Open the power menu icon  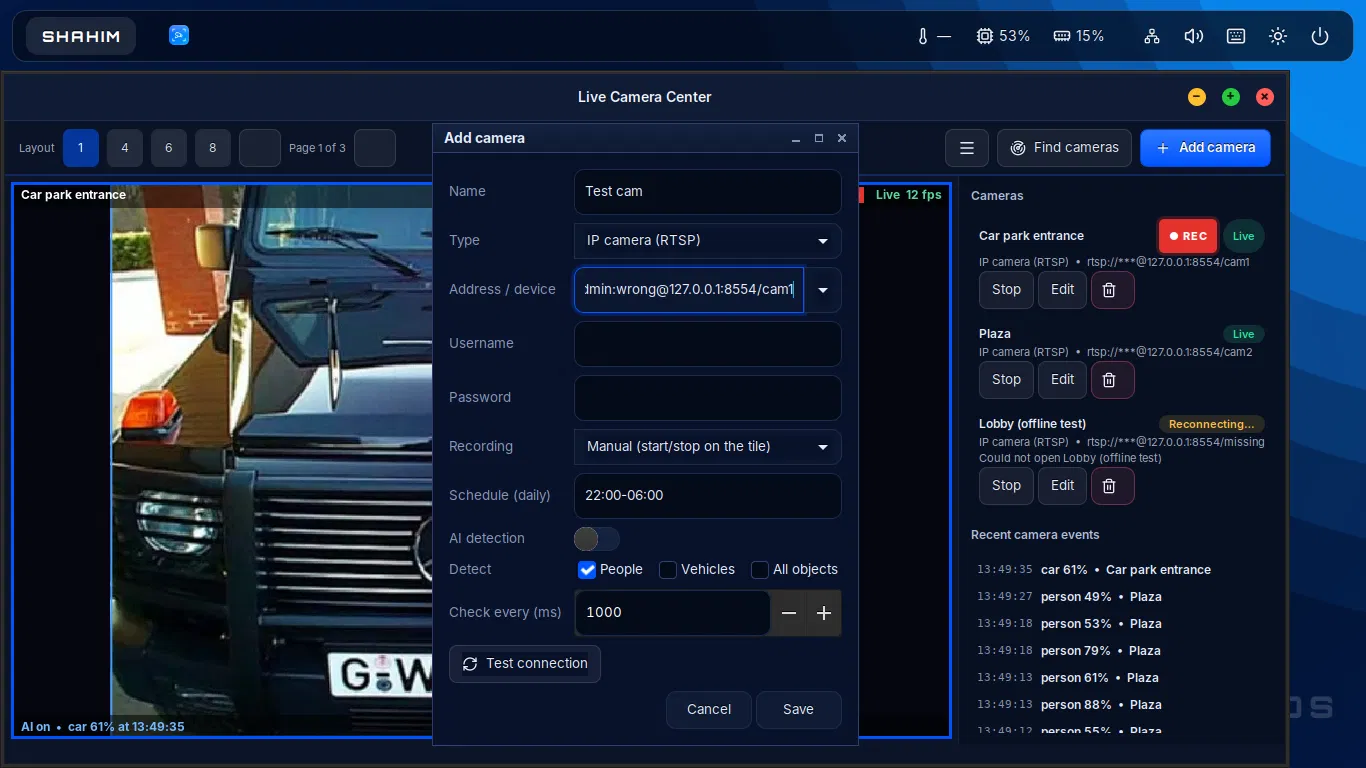pyautogui.click(x=1320, y=36)
